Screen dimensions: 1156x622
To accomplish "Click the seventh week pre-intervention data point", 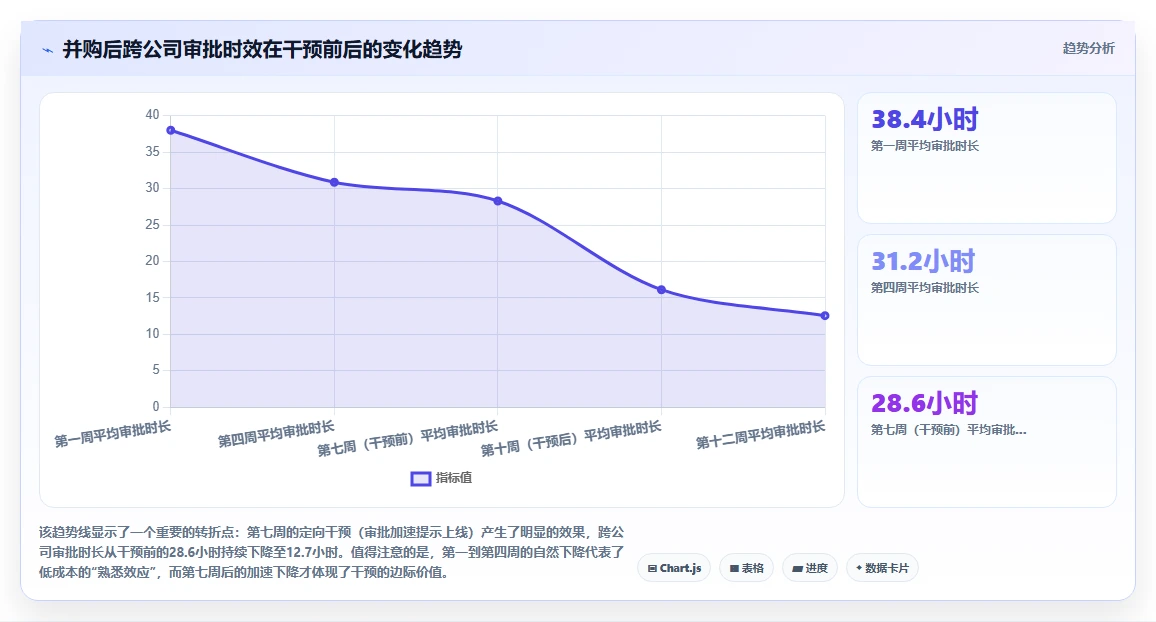I will pos(498,201).
